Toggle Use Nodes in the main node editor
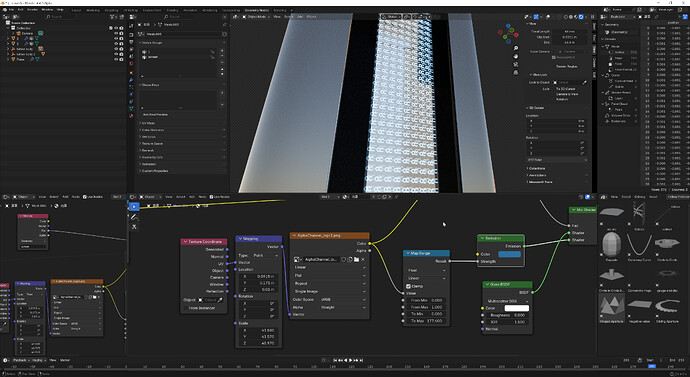 click(211, 197)
